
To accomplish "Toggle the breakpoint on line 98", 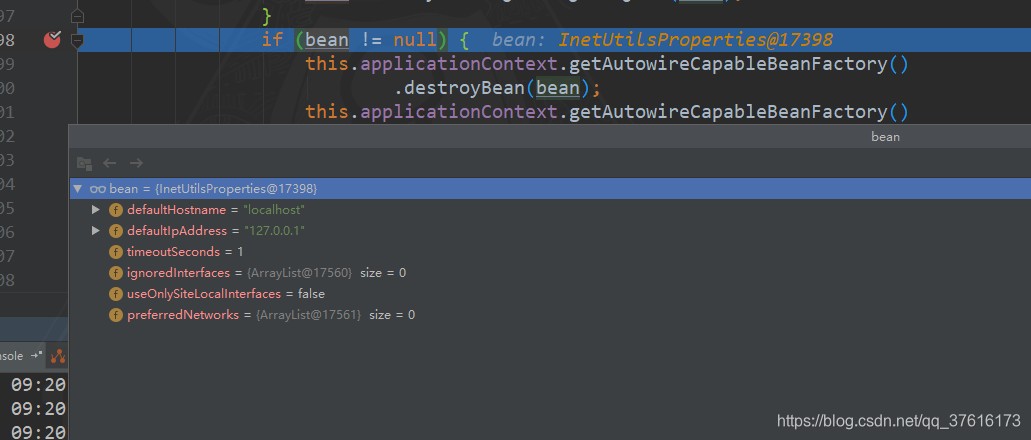I will coord(52,40).
